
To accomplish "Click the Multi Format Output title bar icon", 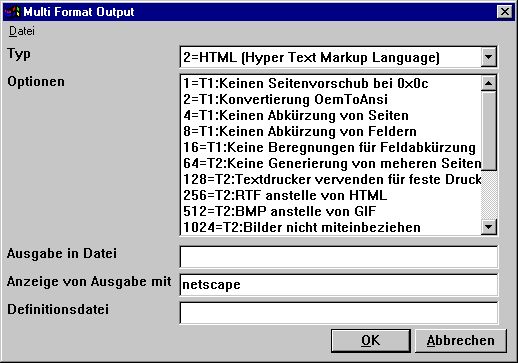I will [x=13, y=12].
